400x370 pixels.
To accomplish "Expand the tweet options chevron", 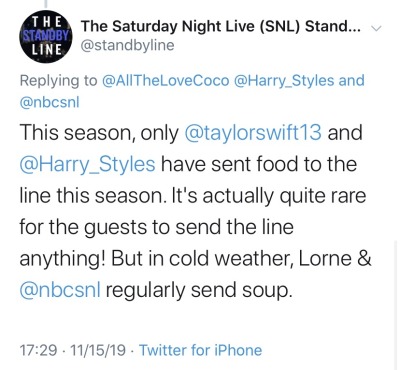I will (376, 29).
